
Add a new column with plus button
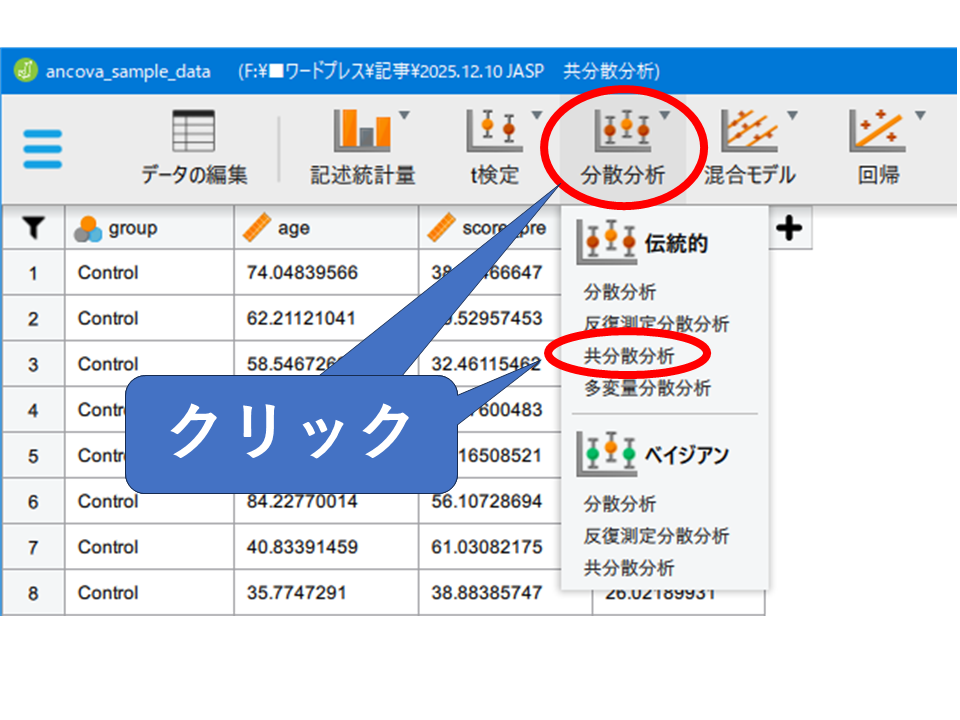[x=789, y=229]
